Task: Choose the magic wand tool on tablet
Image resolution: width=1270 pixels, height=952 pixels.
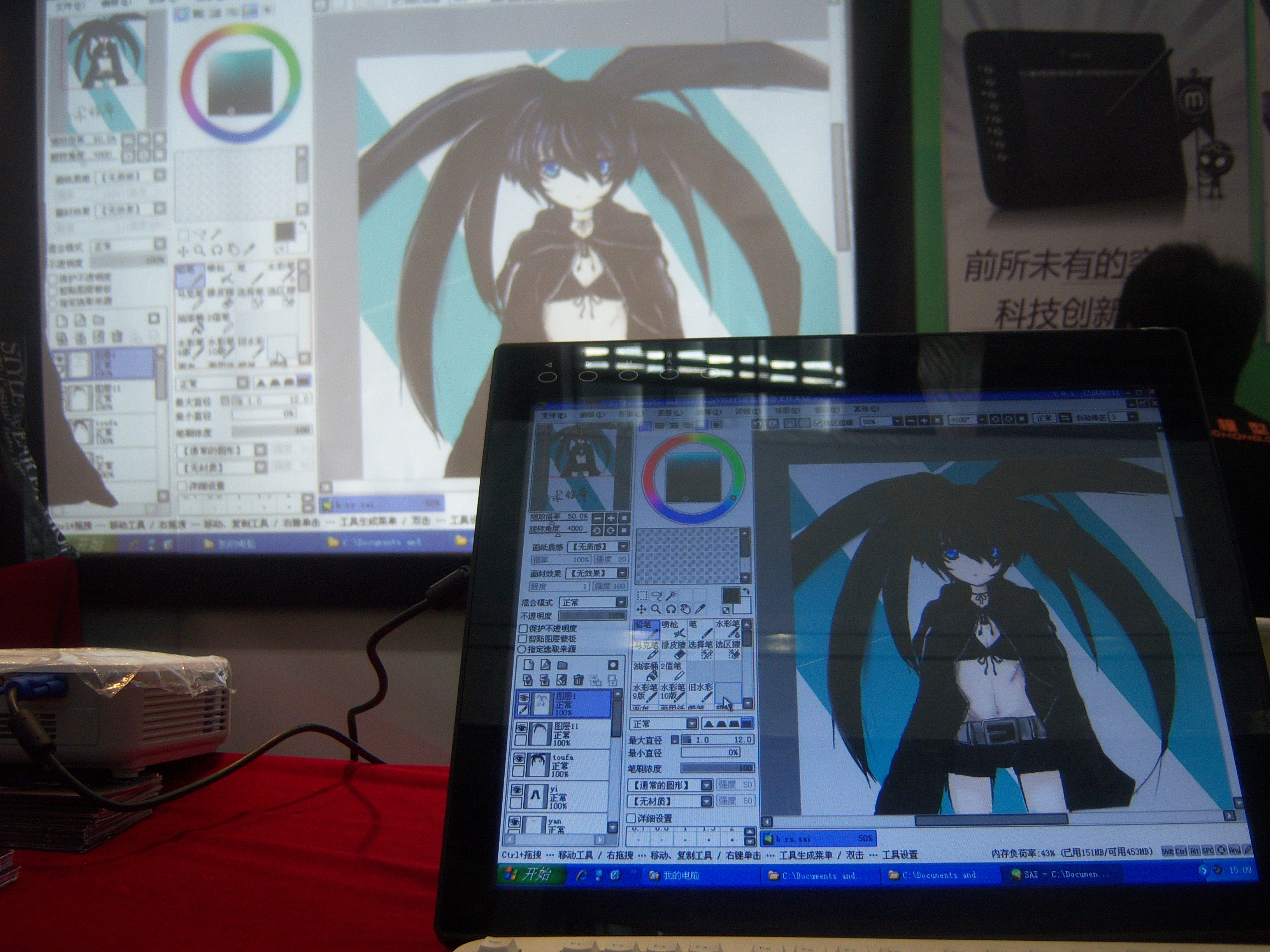Action: 672,595
